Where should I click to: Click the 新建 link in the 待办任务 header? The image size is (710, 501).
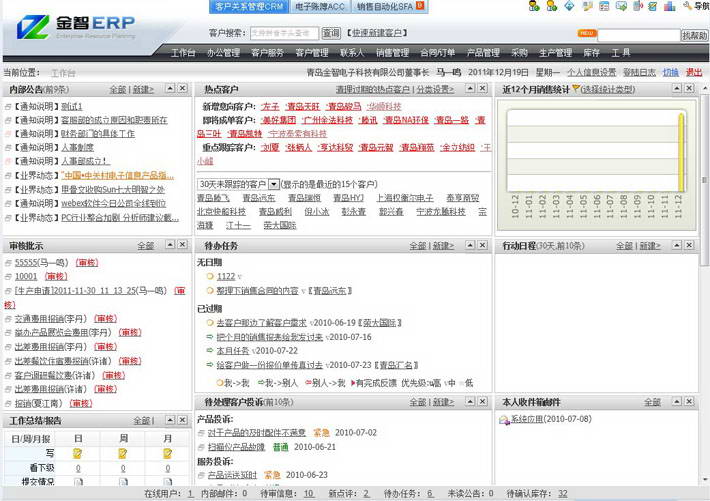coord(443,246)
